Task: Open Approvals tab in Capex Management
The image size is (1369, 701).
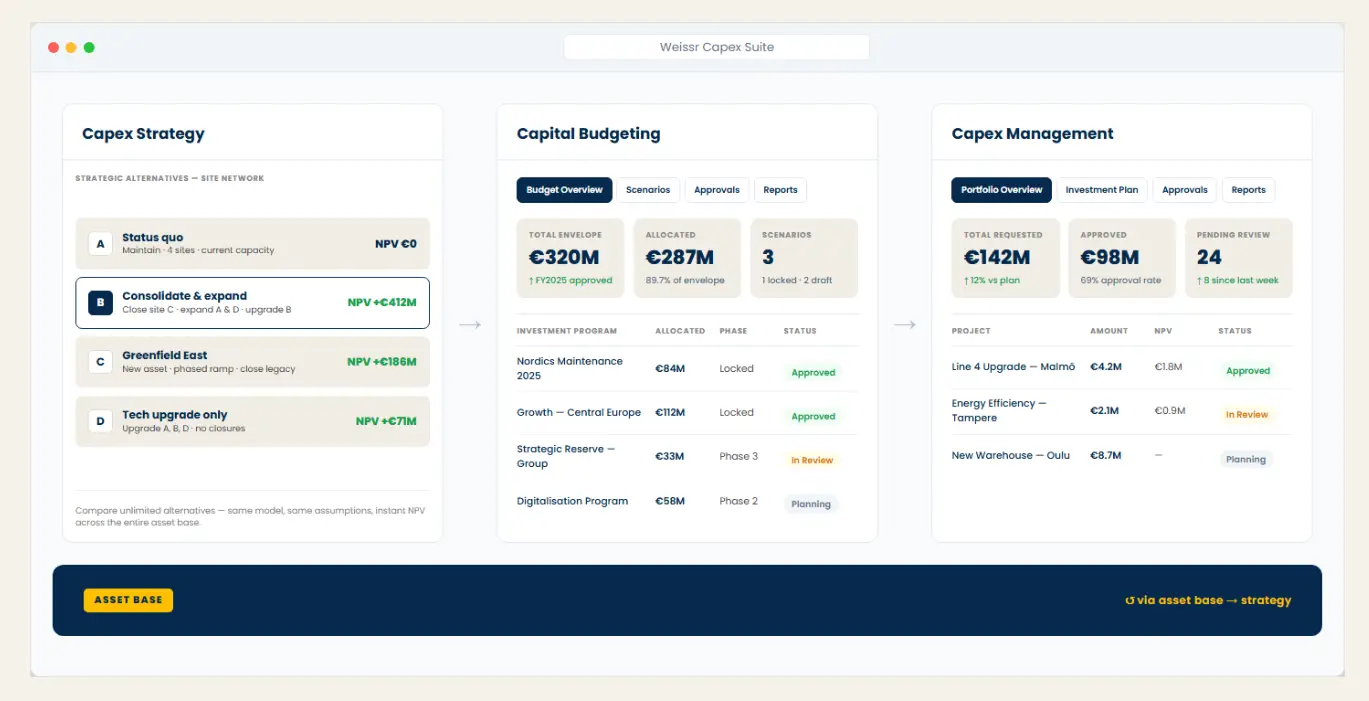Action: point(1185,190)
